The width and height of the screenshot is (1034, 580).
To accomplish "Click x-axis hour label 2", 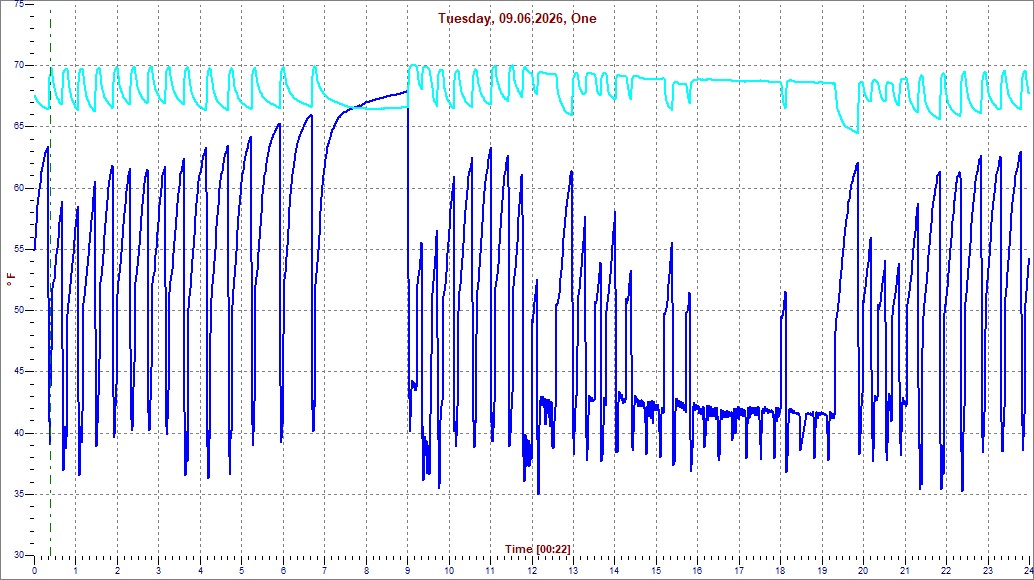I will tap(117, 571).
